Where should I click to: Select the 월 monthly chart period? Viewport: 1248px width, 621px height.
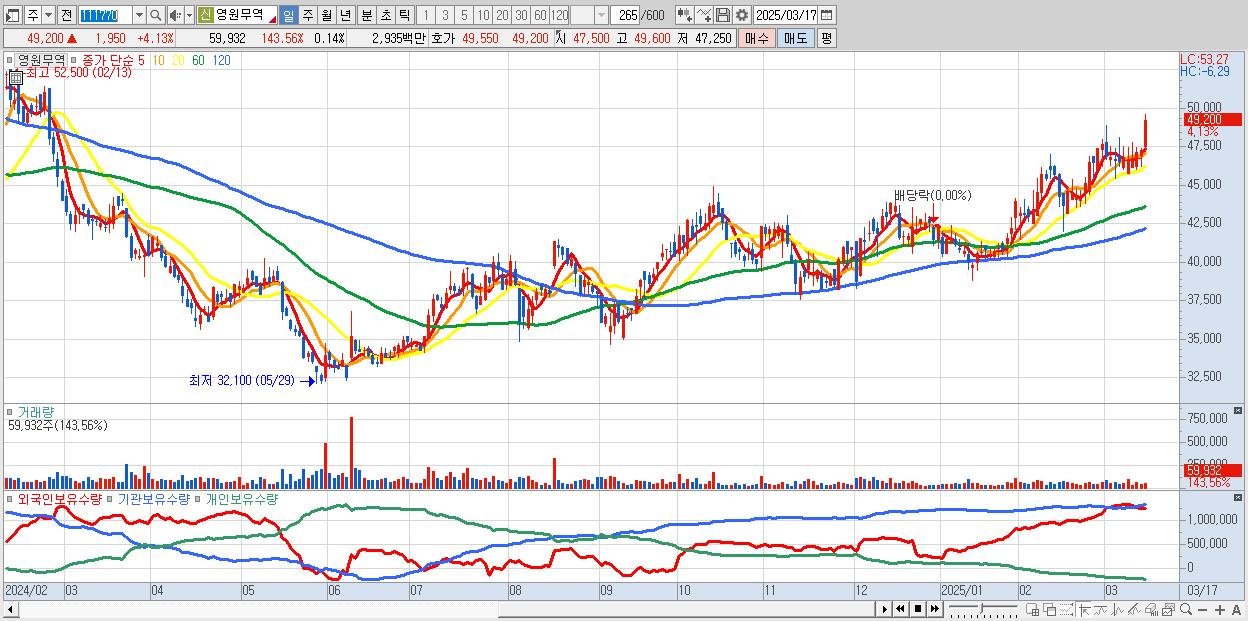(x=326, y=16)
